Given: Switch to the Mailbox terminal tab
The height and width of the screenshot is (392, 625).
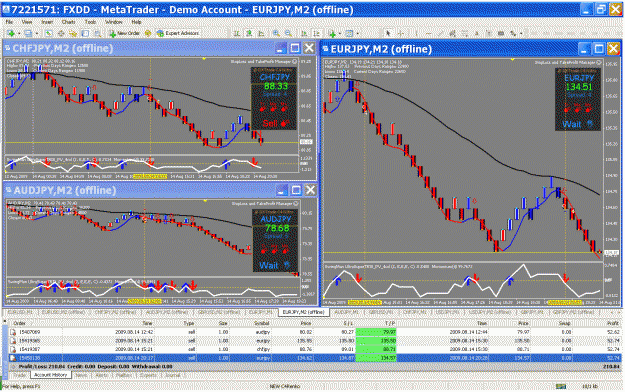Looking at the screenshot, I should (124, 375).
